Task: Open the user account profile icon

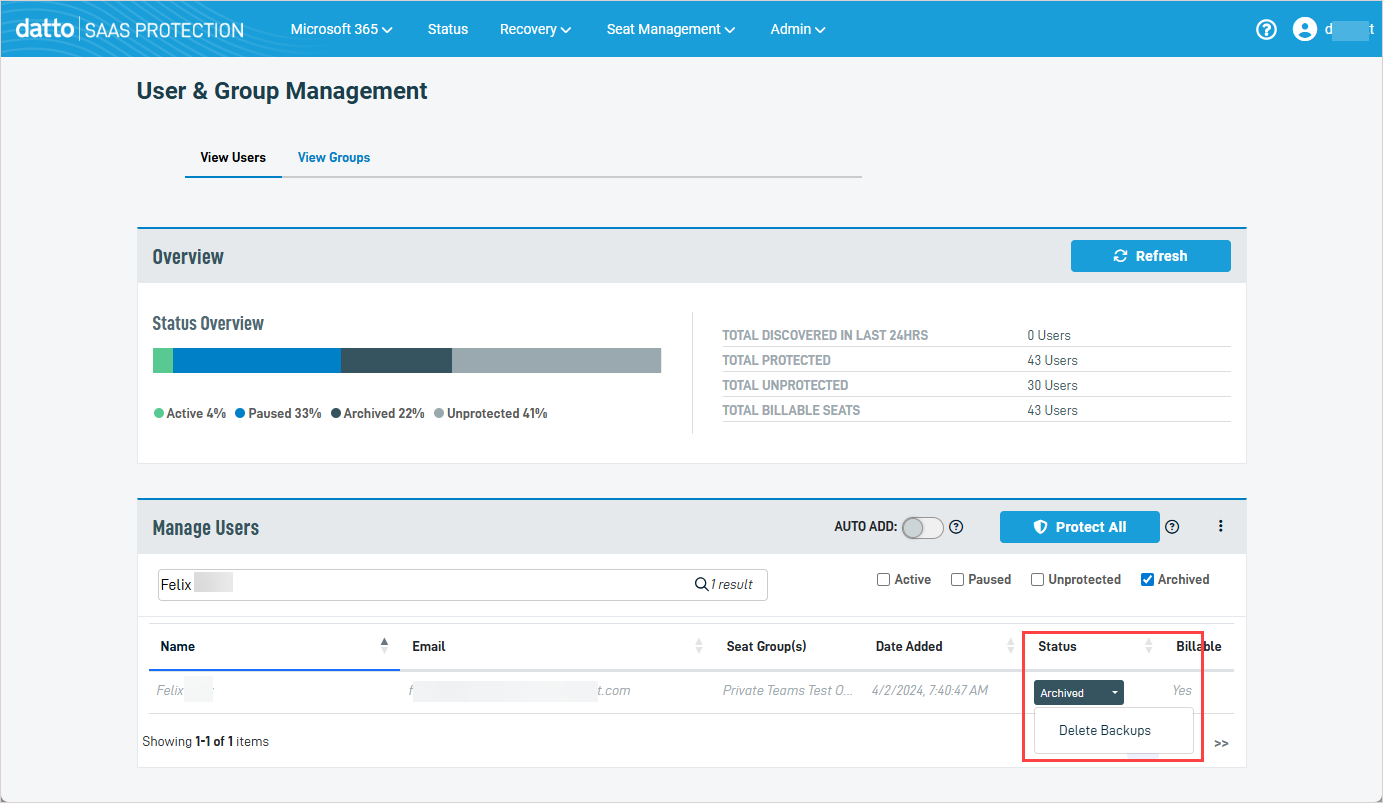Action: point(1304,29)
